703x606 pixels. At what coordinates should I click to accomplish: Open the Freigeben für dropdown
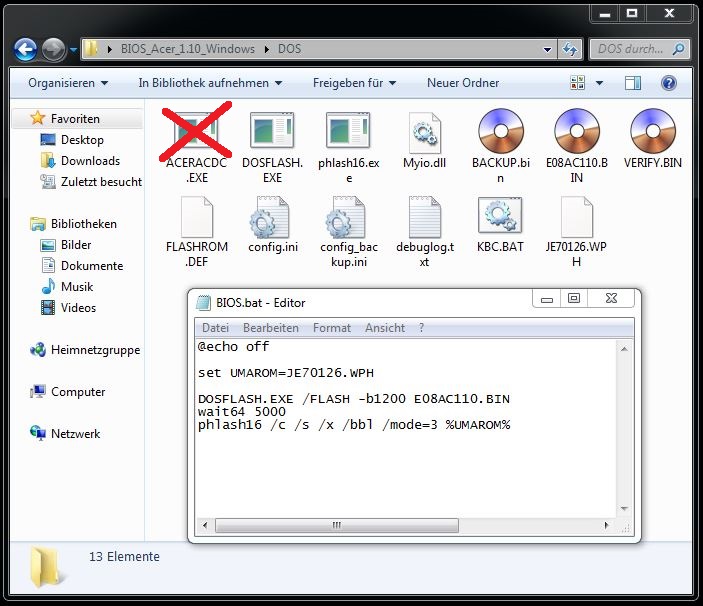pyautogui.click(x=354, y=83)
